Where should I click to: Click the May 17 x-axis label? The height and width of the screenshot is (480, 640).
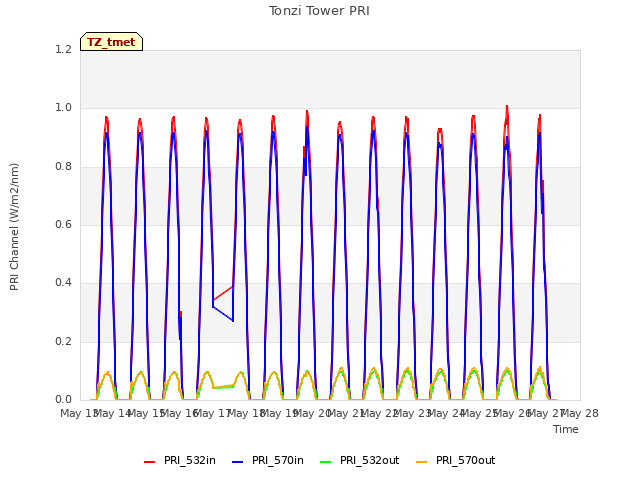click(x=213, y=413)
